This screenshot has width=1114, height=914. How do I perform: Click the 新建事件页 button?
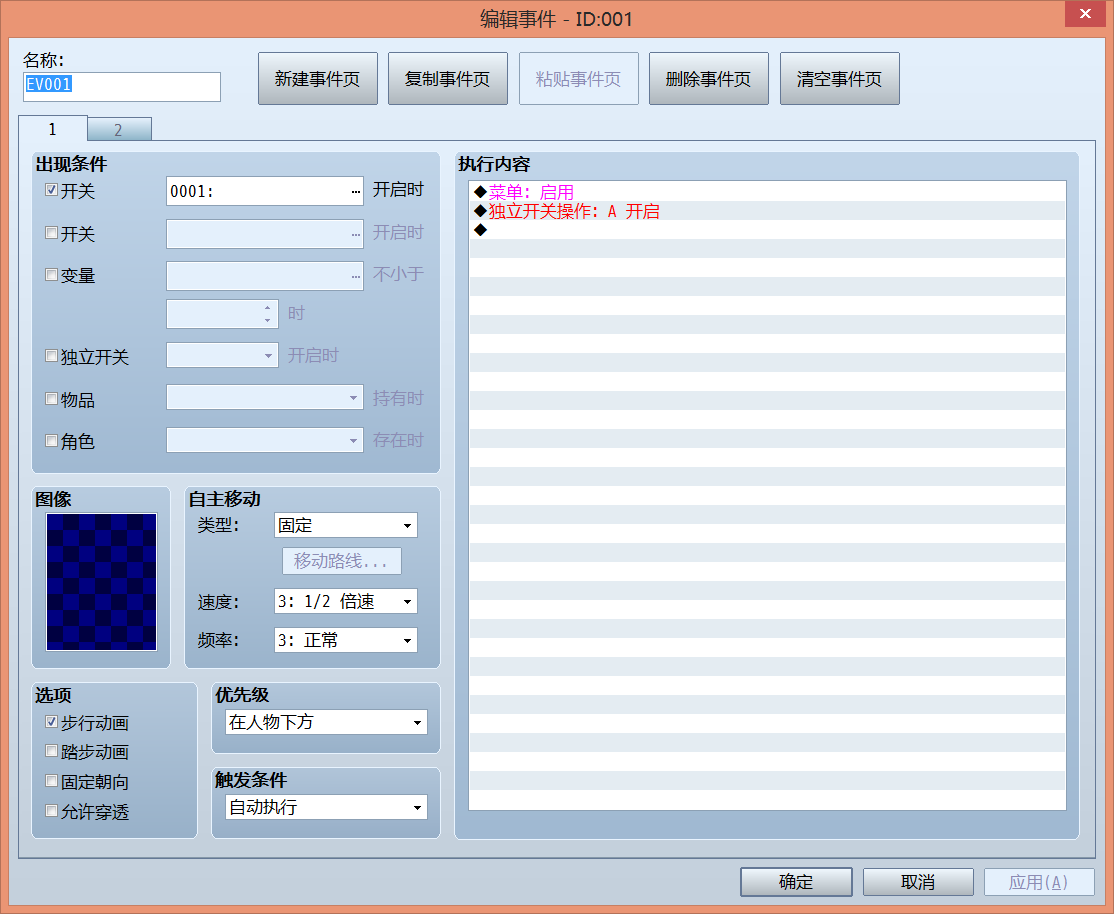tap(318, 78)
